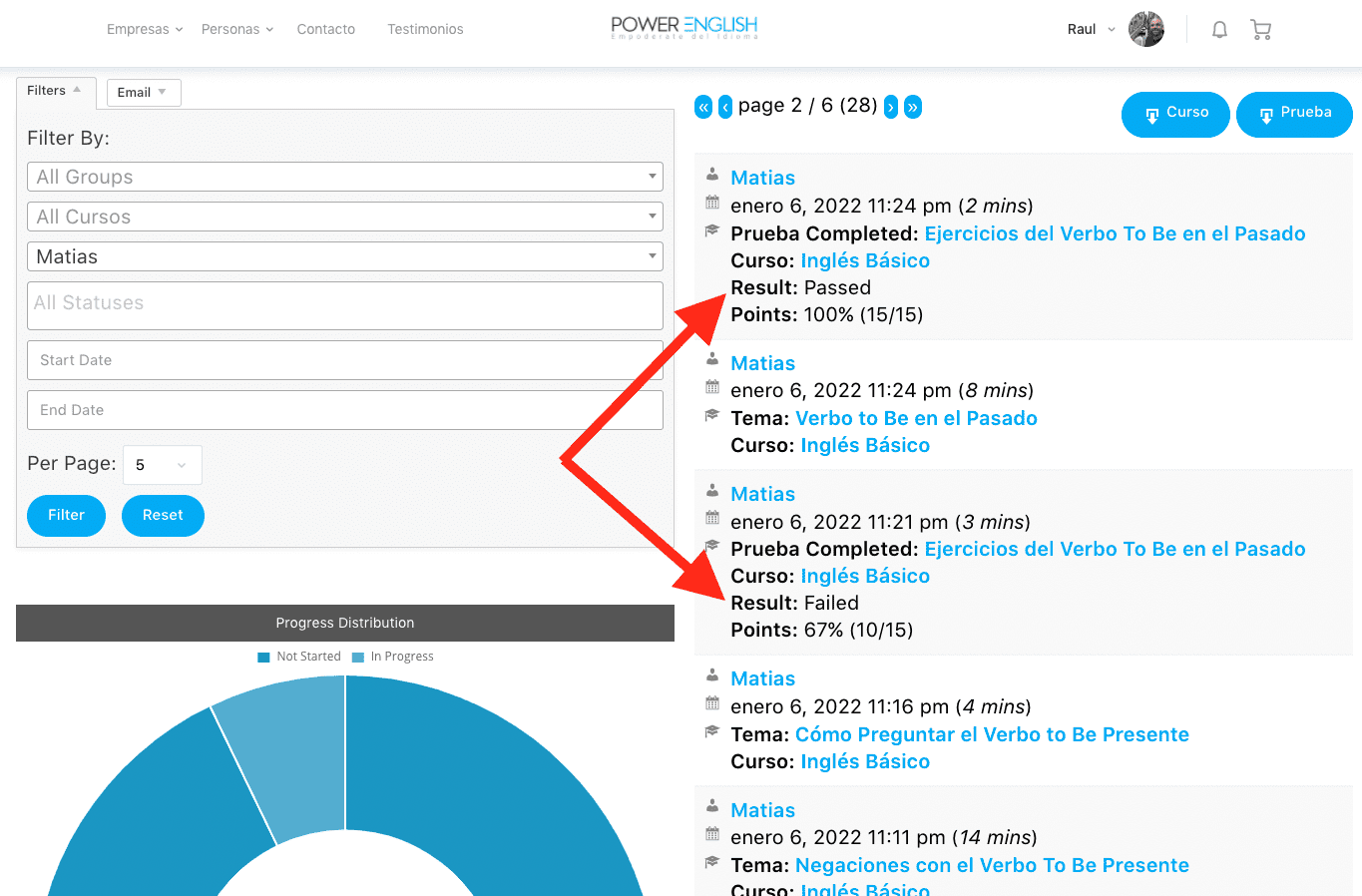
Task: Open Matias link in 11:21 pm entry
Action: coord(762,494)
